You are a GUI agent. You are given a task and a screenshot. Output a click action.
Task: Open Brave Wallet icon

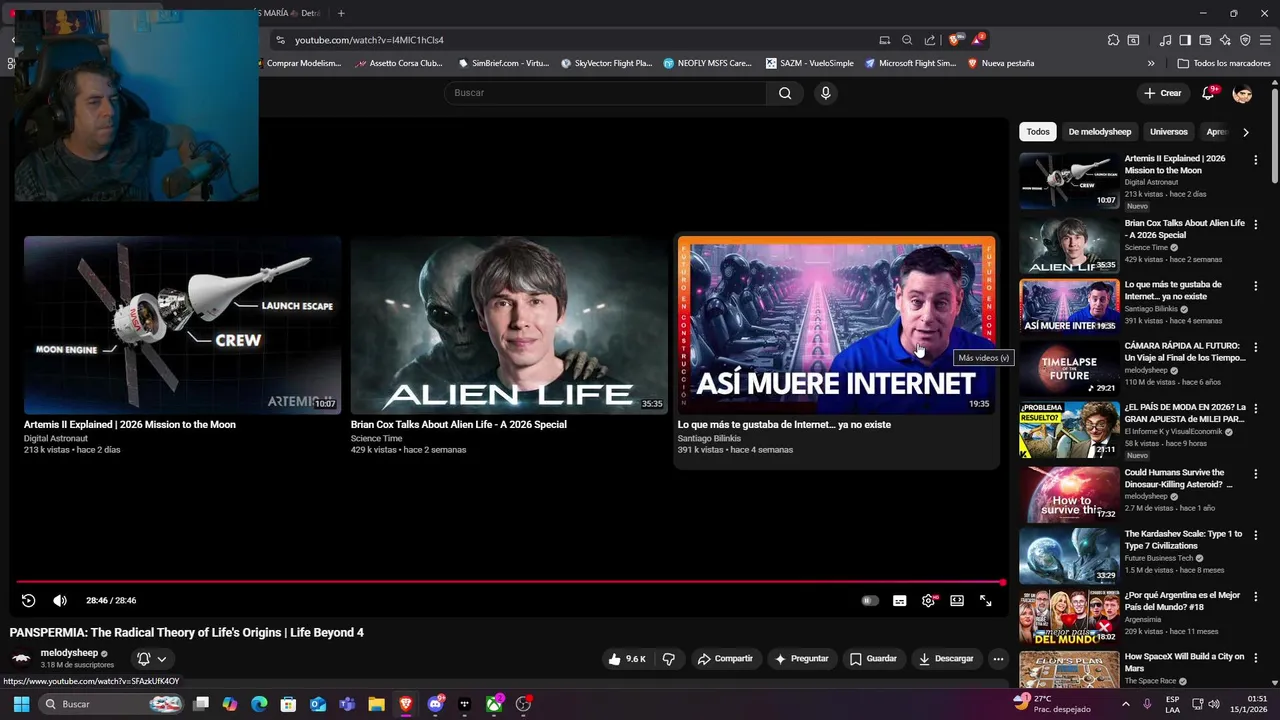(x=1205, y=40)
